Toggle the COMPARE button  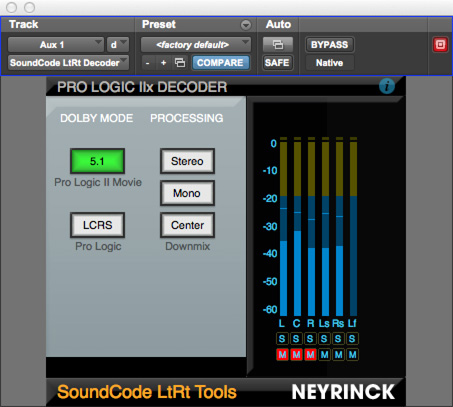pos(220,63)
